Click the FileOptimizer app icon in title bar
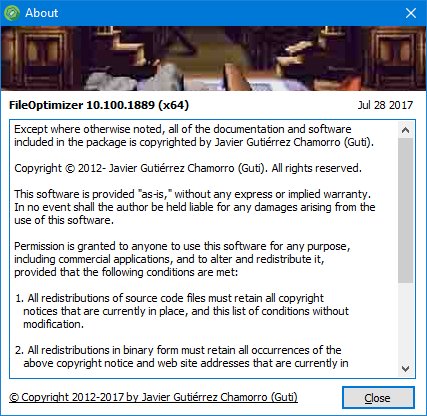427x416 pixels. [12, 13]
